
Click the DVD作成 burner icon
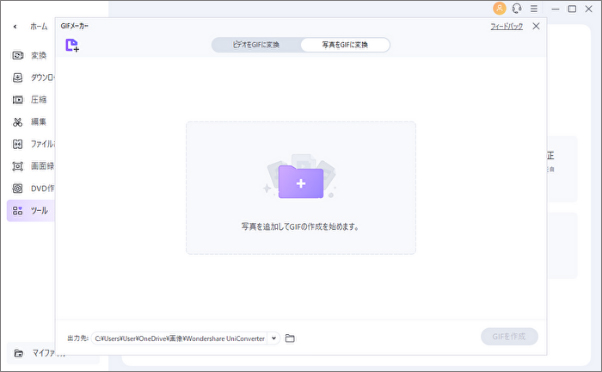(x=18, y=188)
